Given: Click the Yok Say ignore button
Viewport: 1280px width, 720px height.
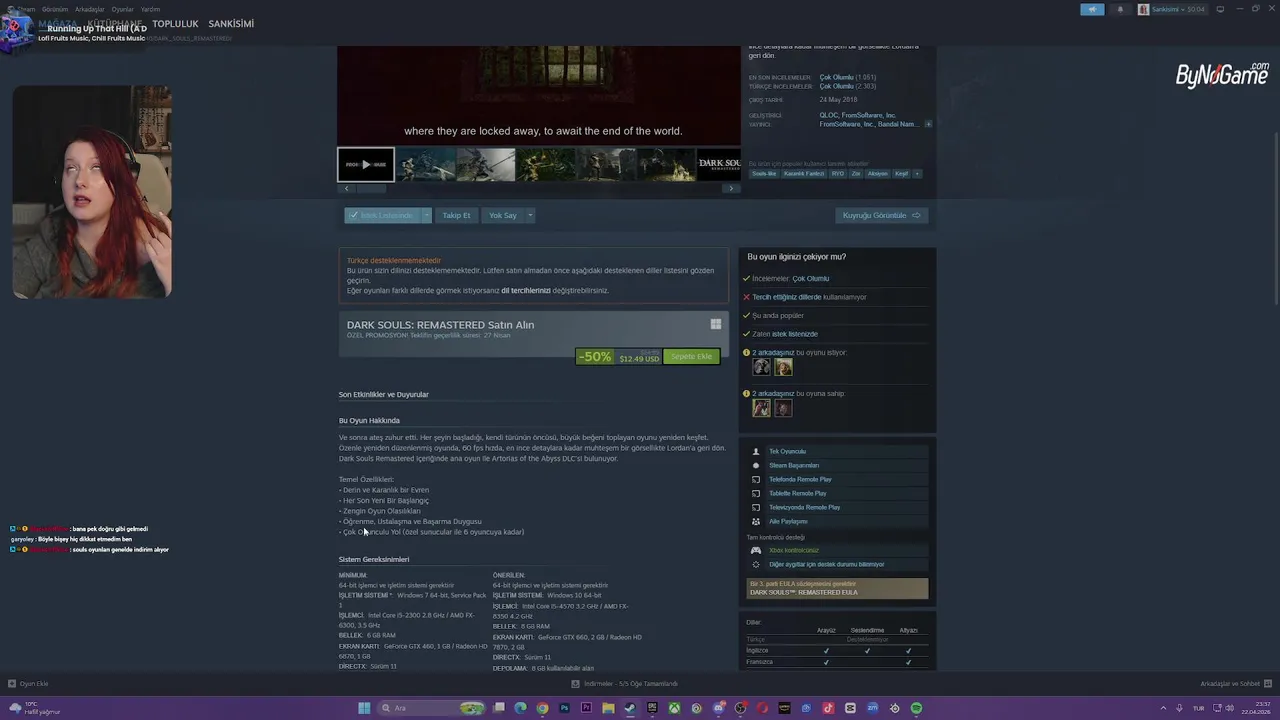Looking at the screenshot, I should coord(503,215).
